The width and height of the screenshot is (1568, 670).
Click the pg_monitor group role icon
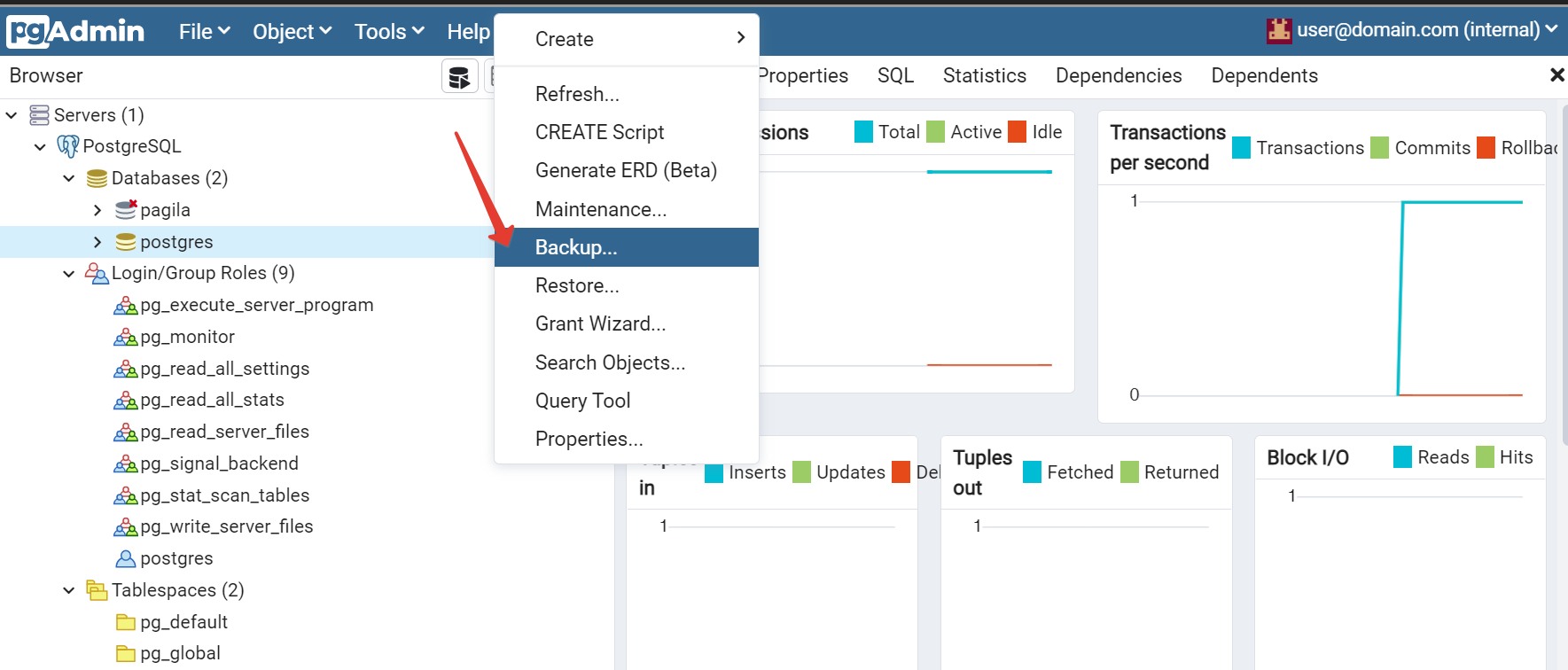(x=125, y=338)
